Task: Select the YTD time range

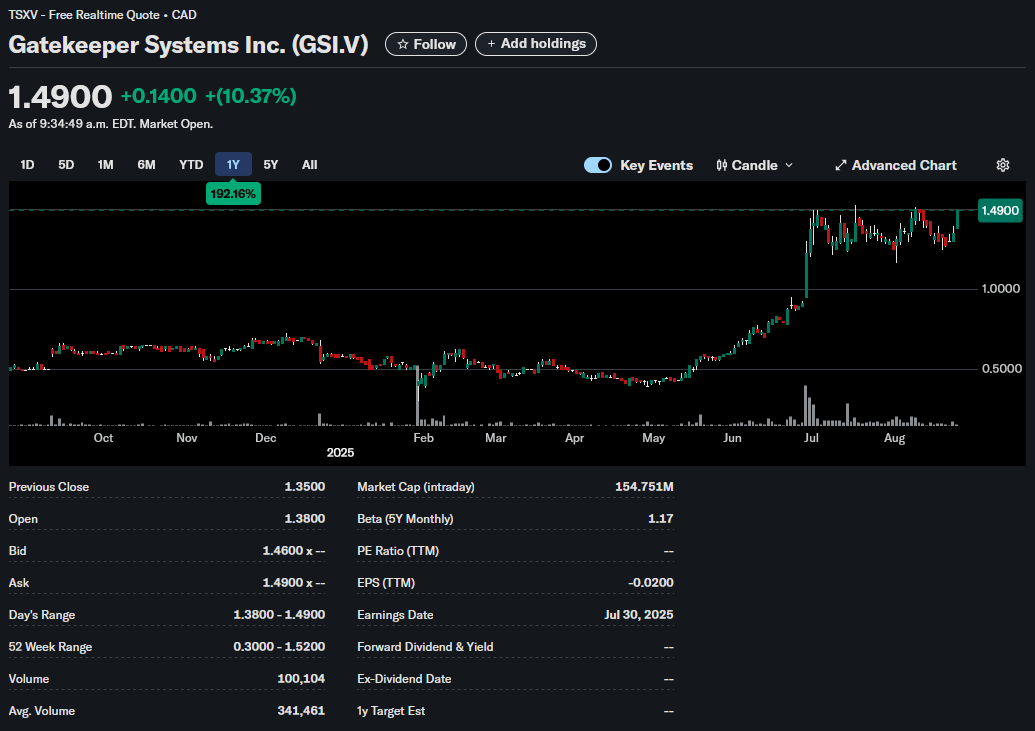Action: (191, 165)
